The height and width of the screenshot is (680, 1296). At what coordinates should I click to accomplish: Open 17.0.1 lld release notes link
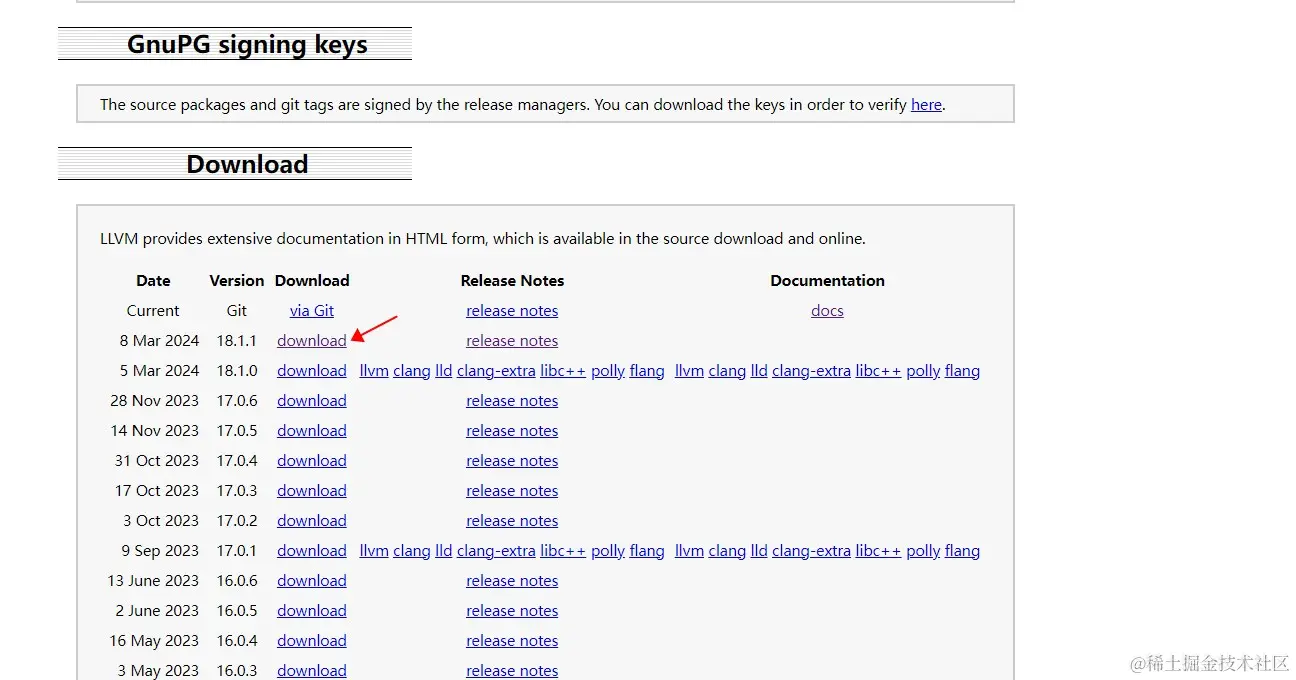click(x=443, y=551)
